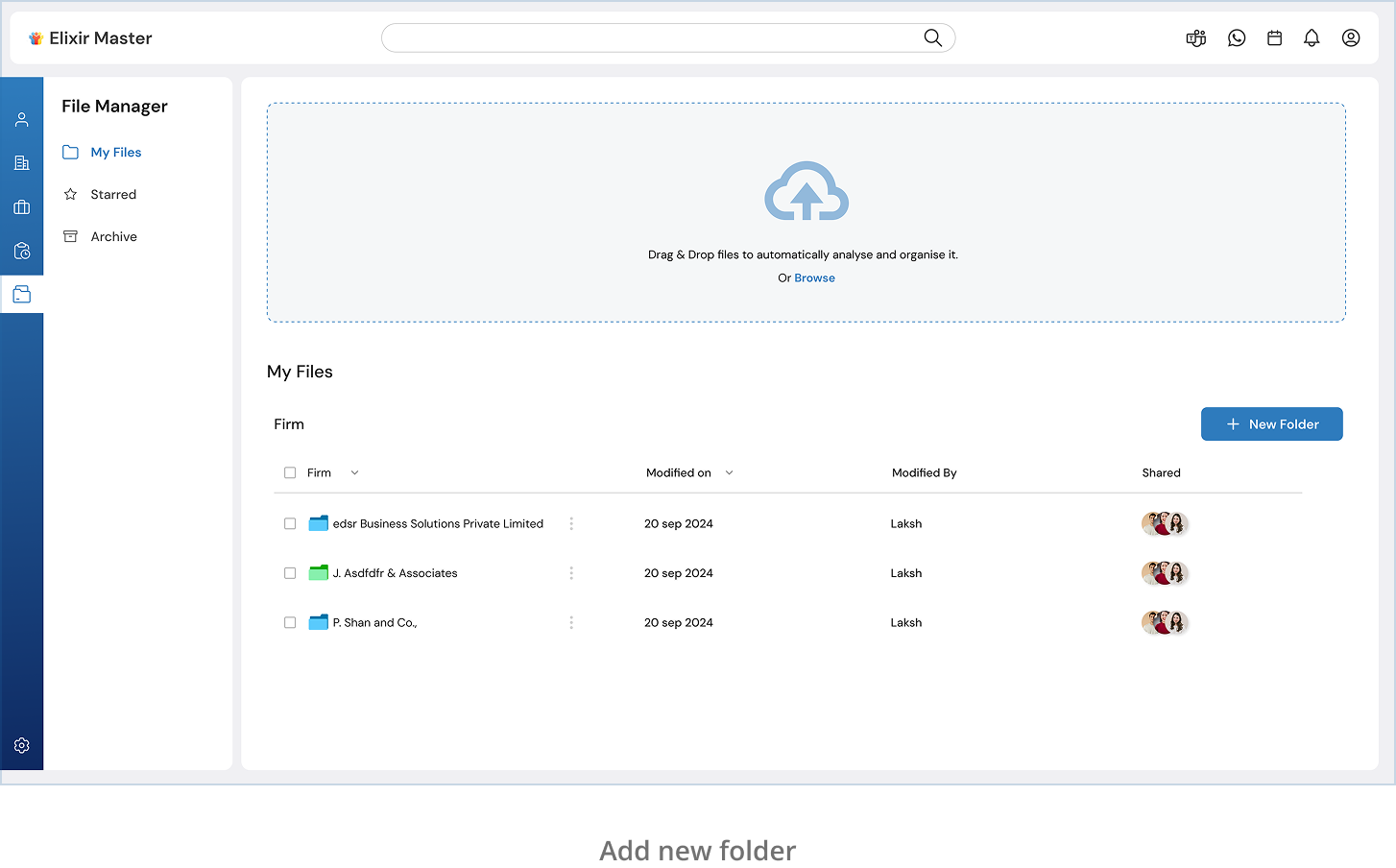Click the New Folder button
Viewport: 1396px width, 868px height.
[1272, 424]
